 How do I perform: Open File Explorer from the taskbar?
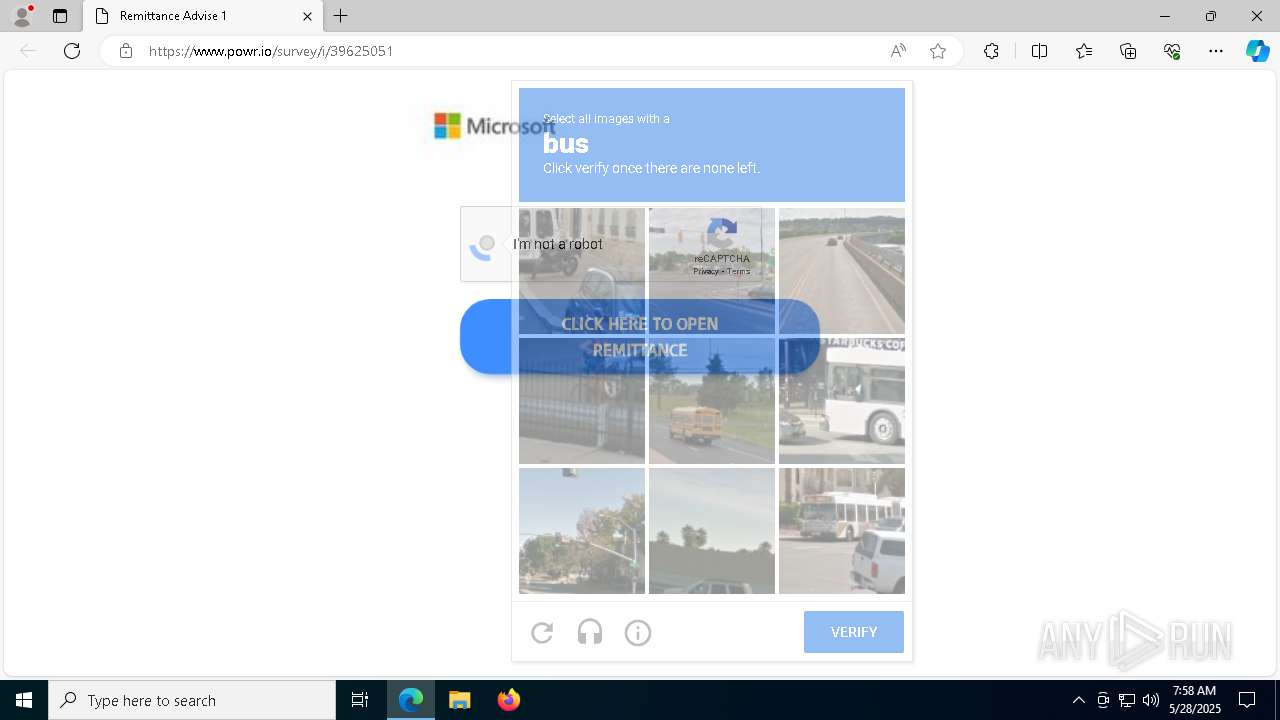click(460, 700)
